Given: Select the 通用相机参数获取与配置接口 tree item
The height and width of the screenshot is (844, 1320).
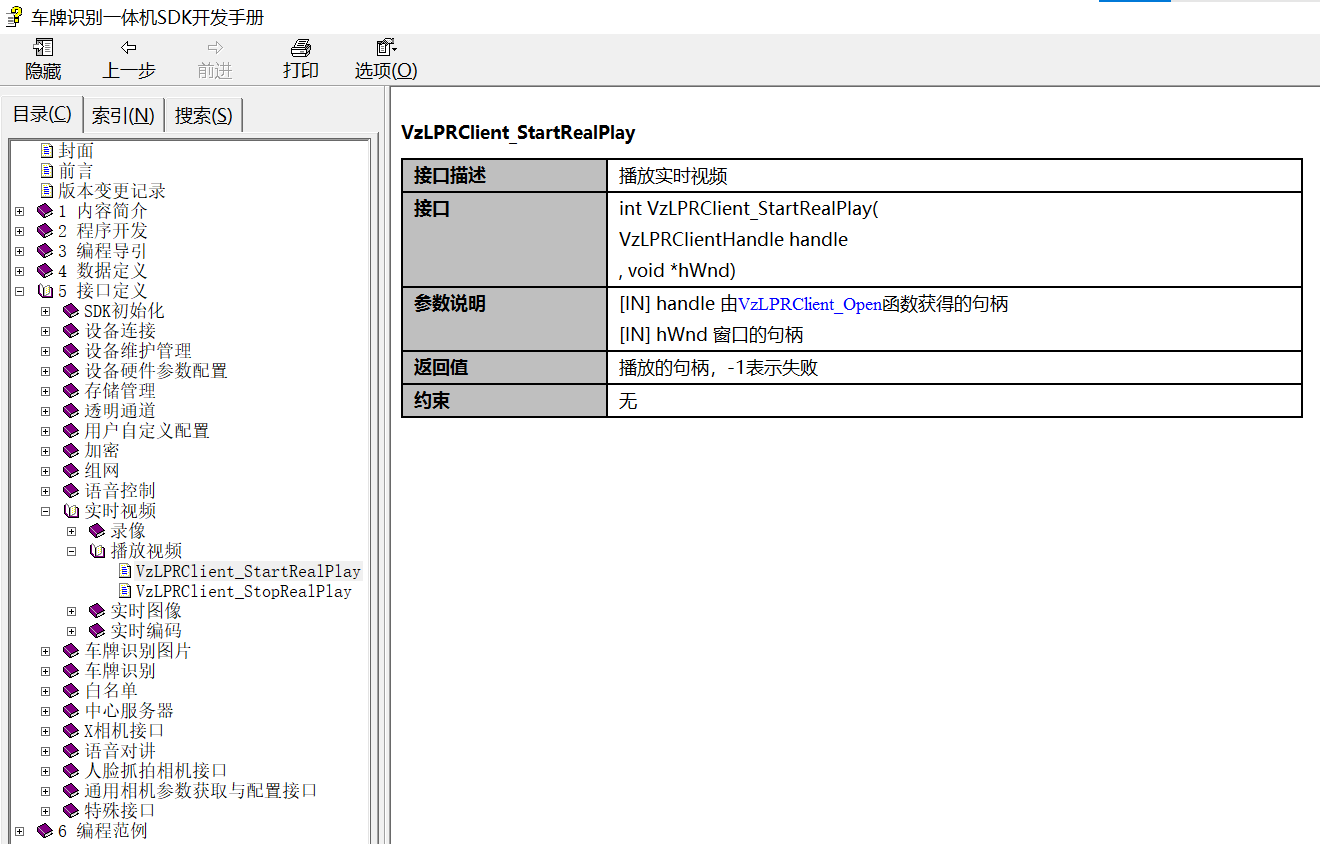Looking at the screenshot, I should (201, 791).
